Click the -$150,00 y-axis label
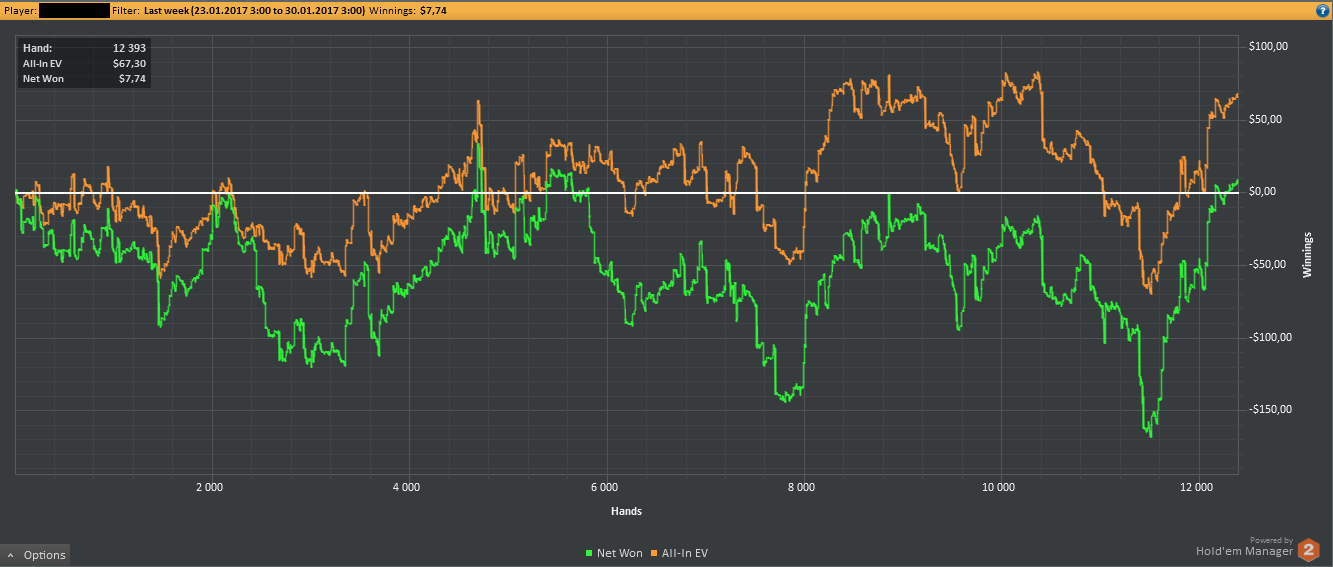1333x567 pixels. [x=1268, y=409]
